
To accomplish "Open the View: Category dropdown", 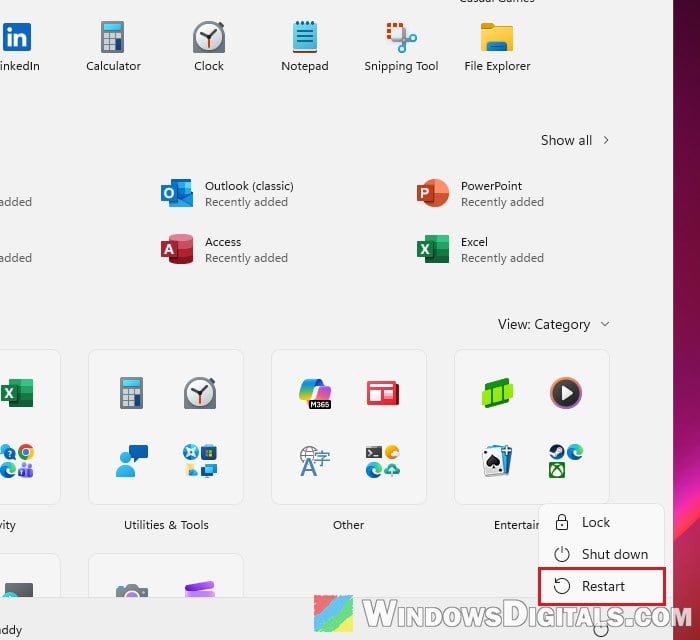I will [x=554, y=324].
